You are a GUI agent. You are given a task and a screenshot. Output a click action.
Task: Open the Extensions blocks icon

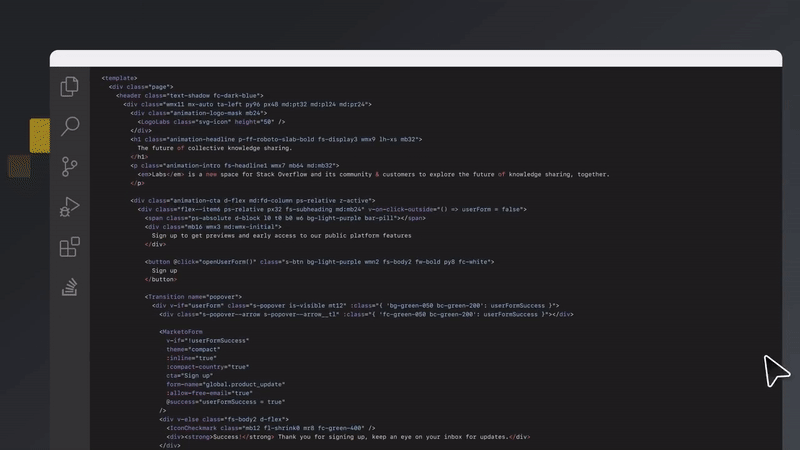tap(70, 247)
